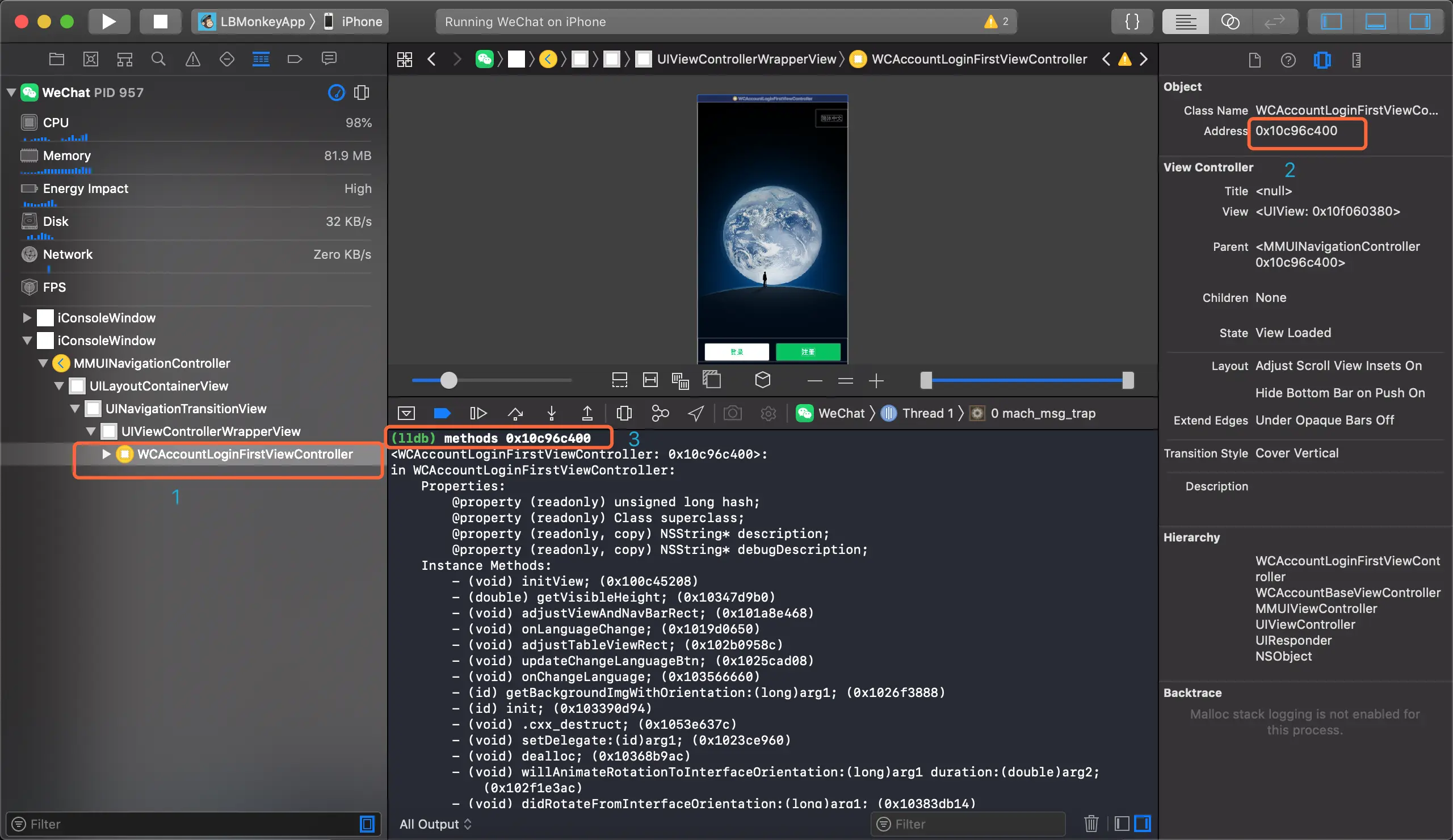Toggle show constraints button

[650, 380]
